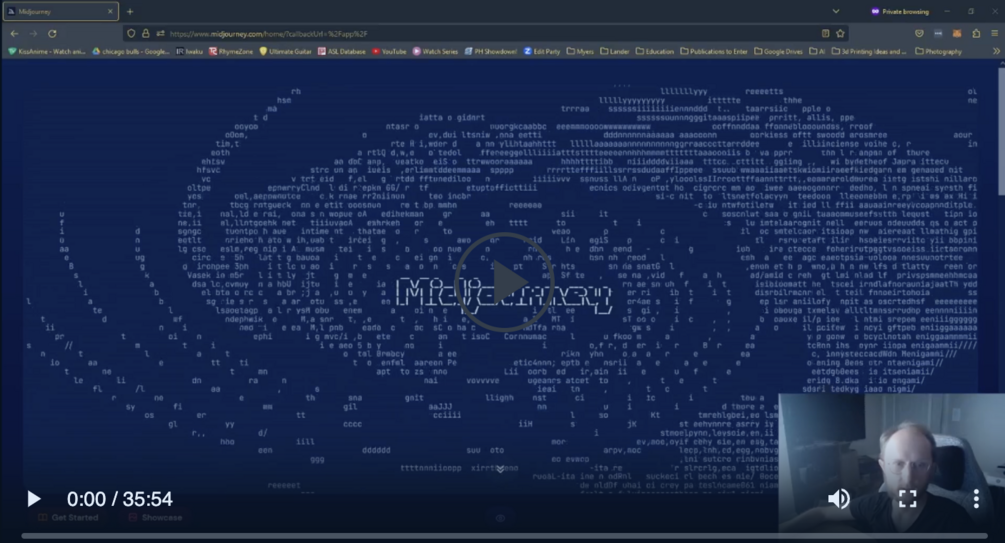Viewport: 1005px width, 543px height.
Task: Open the YouTube bookmark
Action: pyautogui.click(x=389, y=51)
